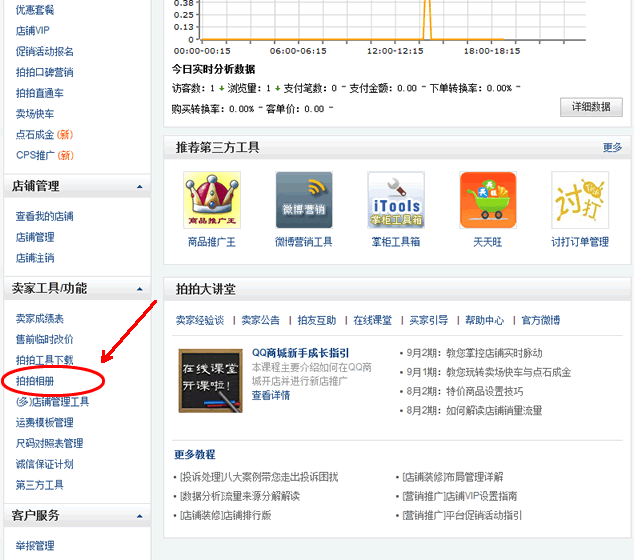The height and width of the screenshot is (560, 634).
Task: Open 拍拍工具下载 in the sidebar
Action: [44, 360]
